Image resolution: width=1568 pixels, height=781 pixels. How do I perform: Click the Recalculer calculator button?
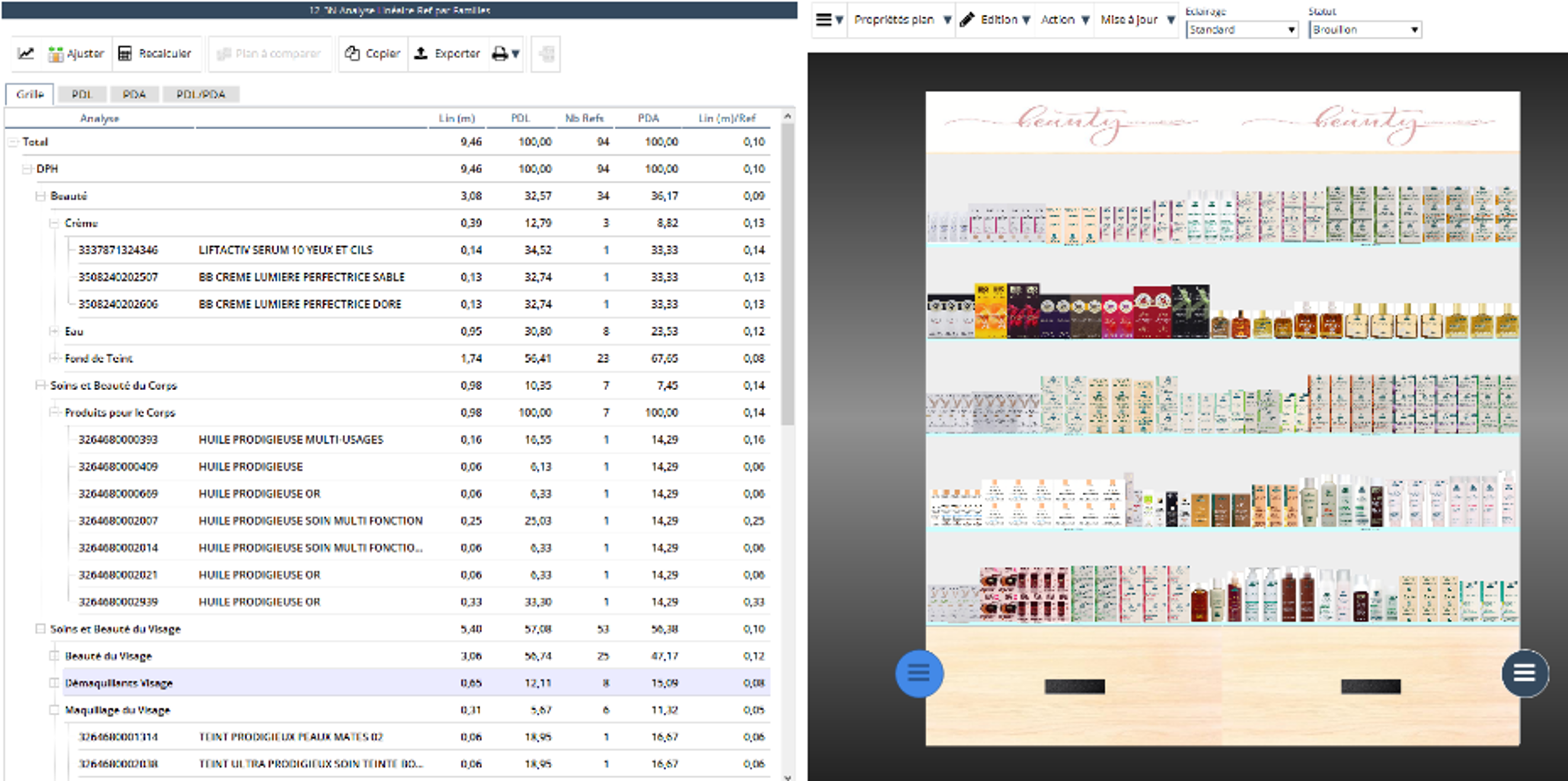pyautogui.click(x=155, y=53)
